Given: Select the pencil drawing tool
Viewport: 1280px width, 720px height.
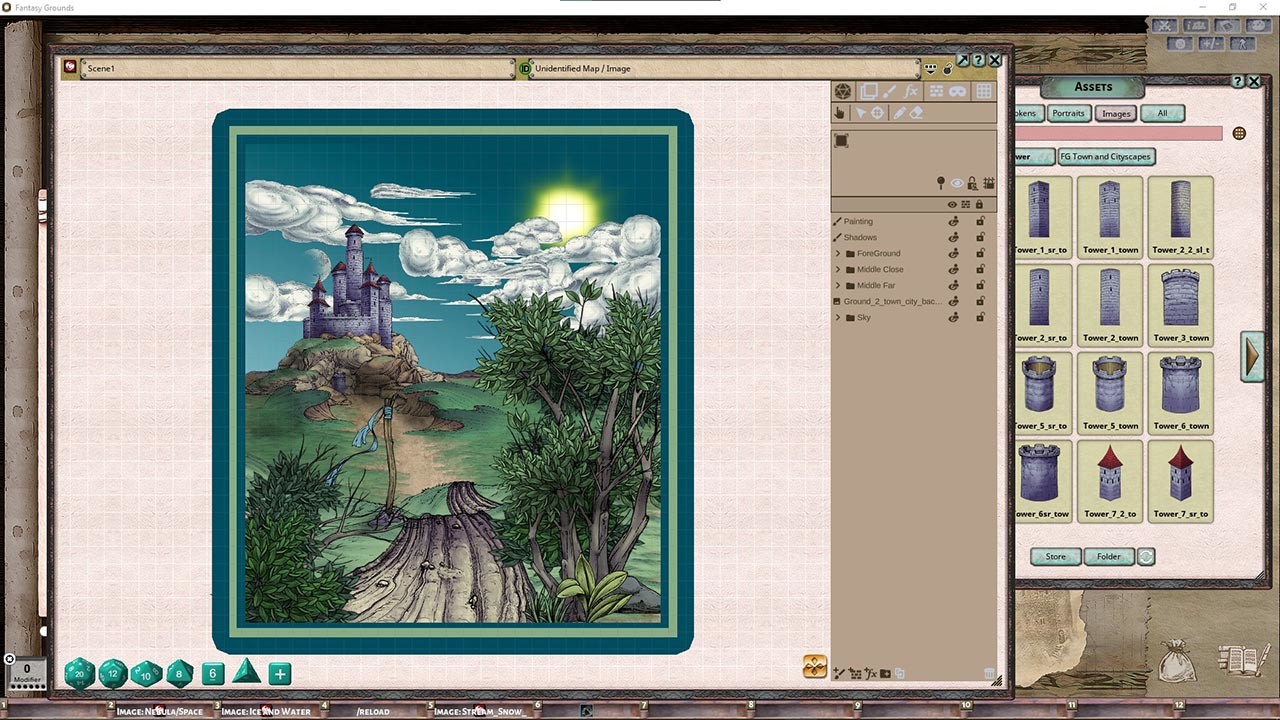Looking at the screenshot, I should tap(899, 113).
